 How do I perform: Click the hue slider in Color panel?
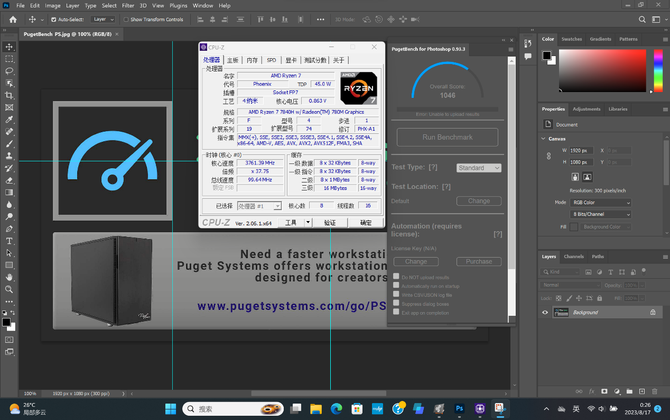[x=658, y=70]
